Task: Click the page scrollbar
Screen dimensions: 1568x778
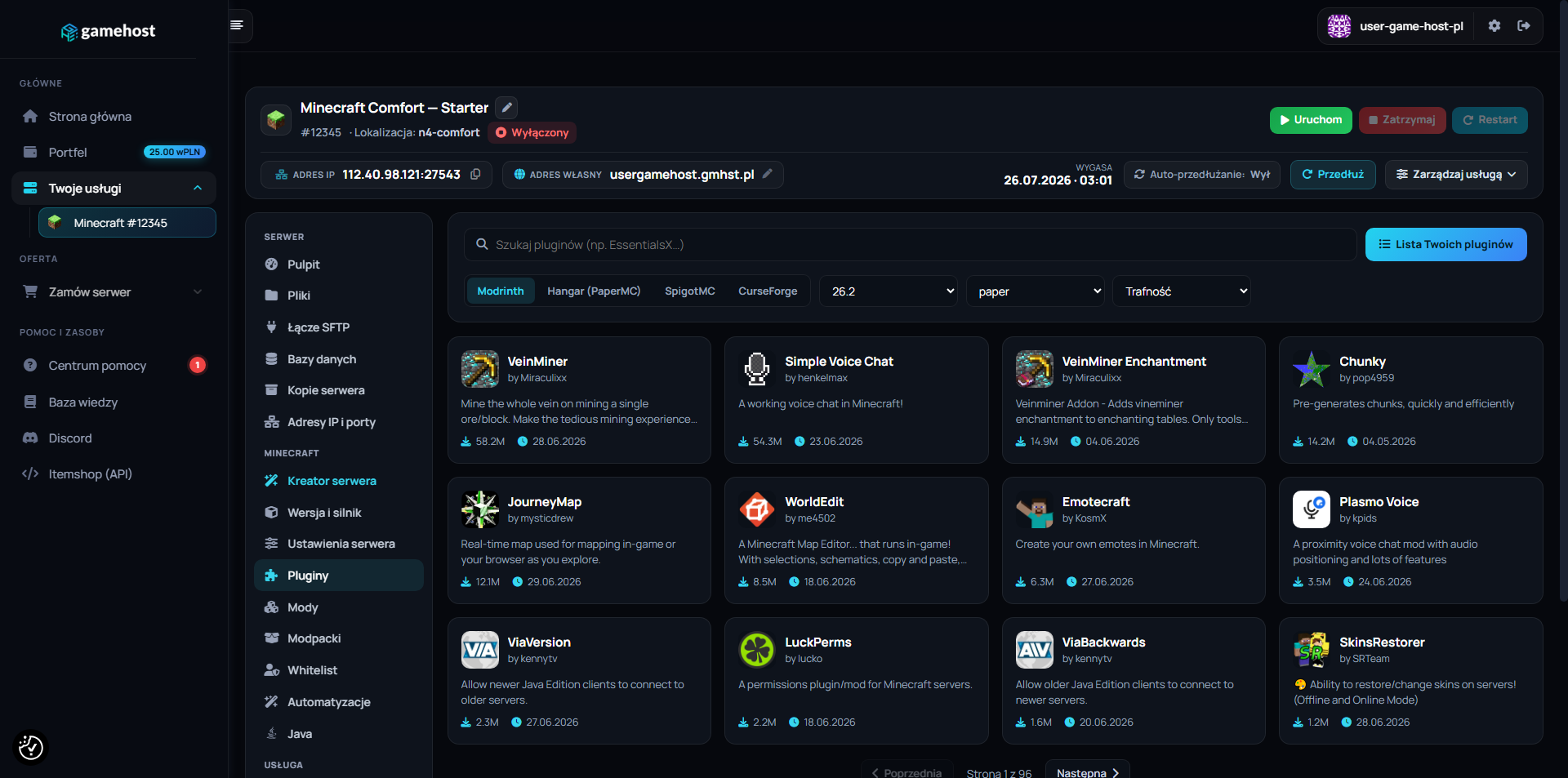Action: (1563, 300)
